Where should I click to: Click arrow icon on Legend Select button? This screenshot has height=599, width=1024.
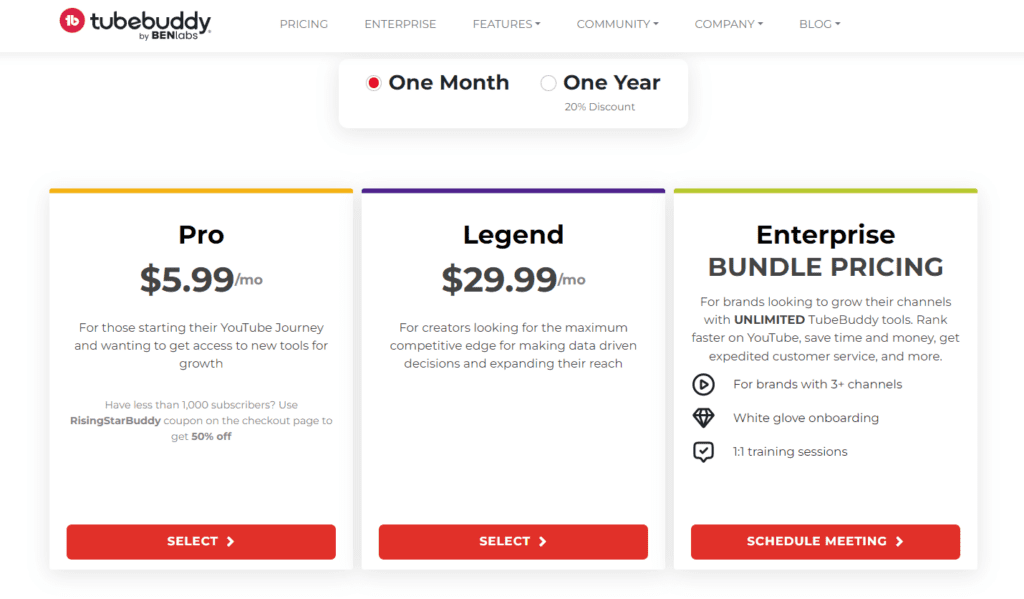pos(543,542)
